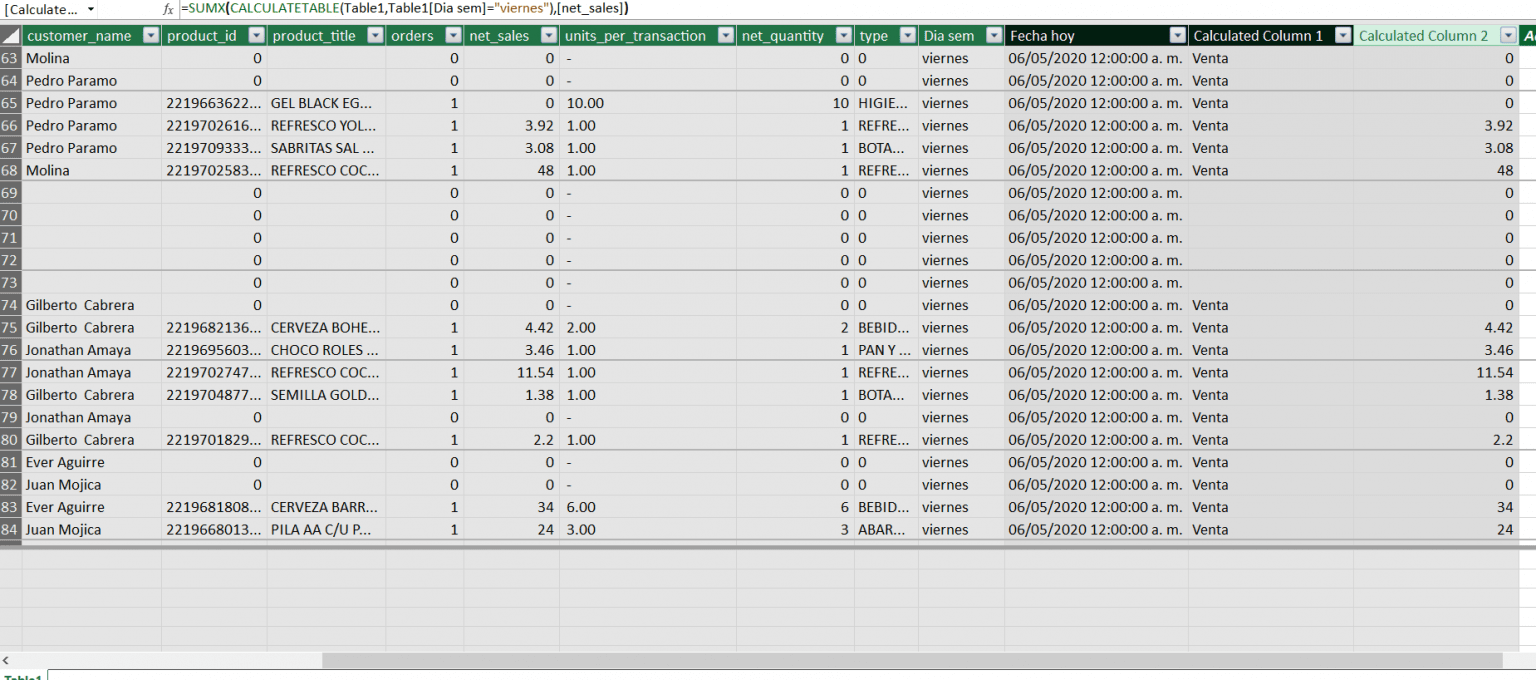Switch to the Table1 sheet tab
The height and width of the screenshot is (680, 1536).
pyautogui.click(x=20, y=675)
